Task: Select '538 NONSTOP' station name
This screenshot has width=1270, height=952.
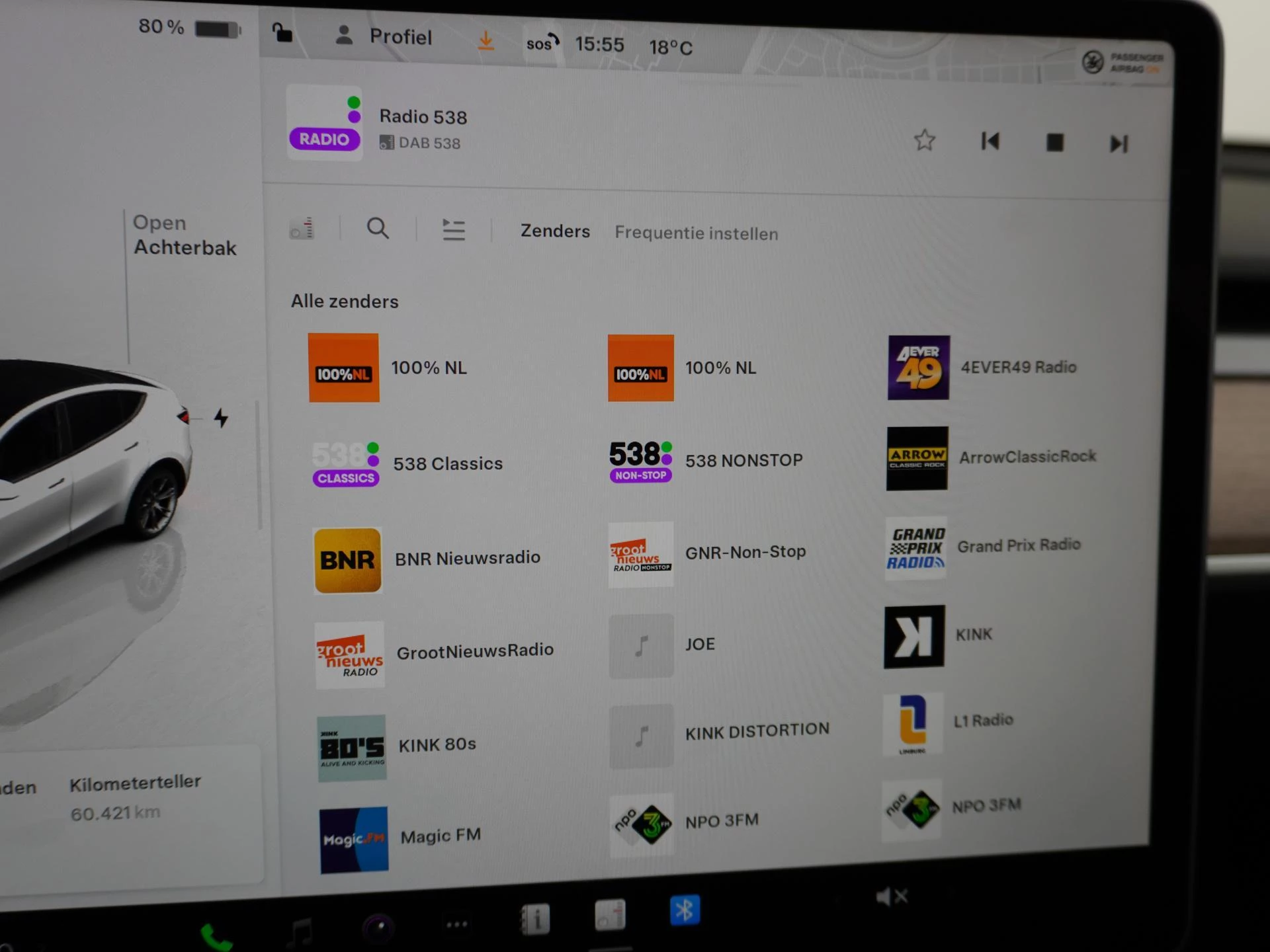Action: point(744,460)
